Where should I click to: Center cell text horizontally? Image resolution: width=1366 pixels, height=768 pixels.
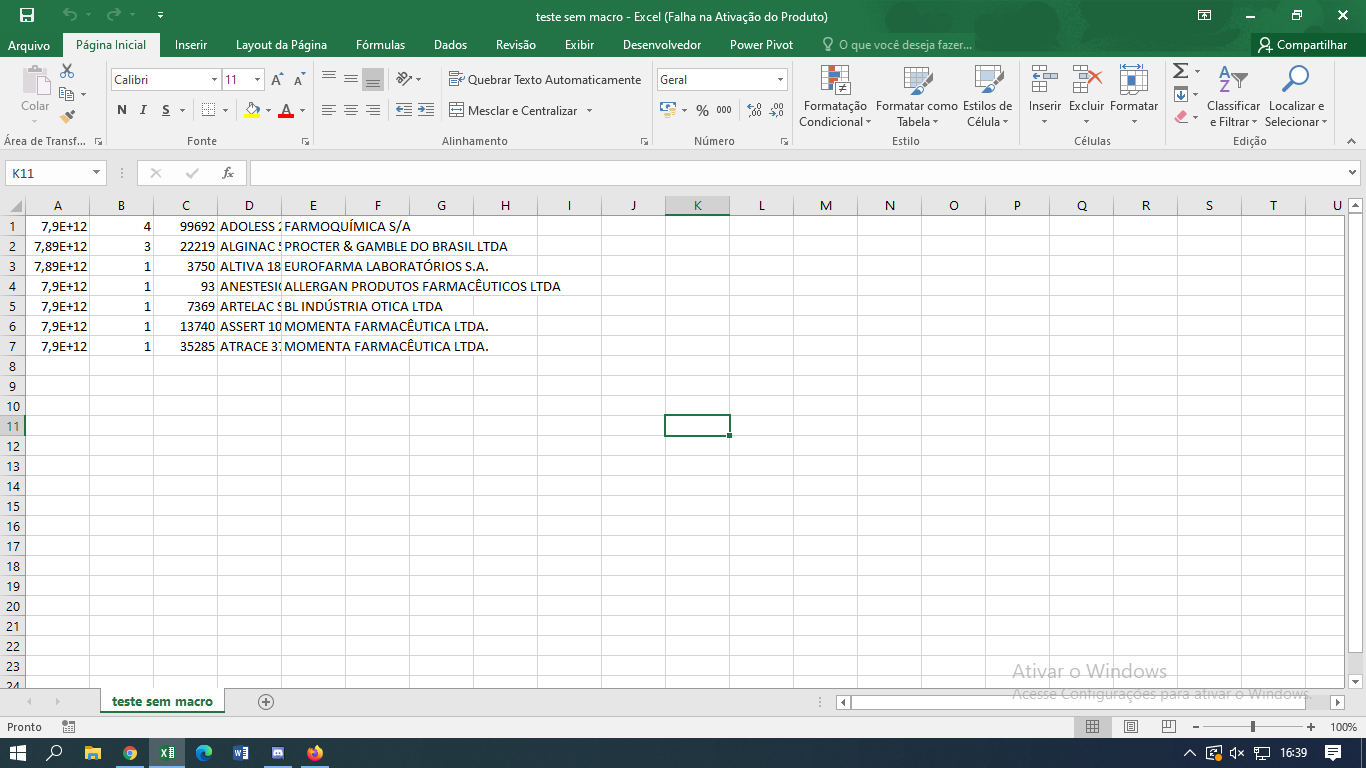click(351, 110)
